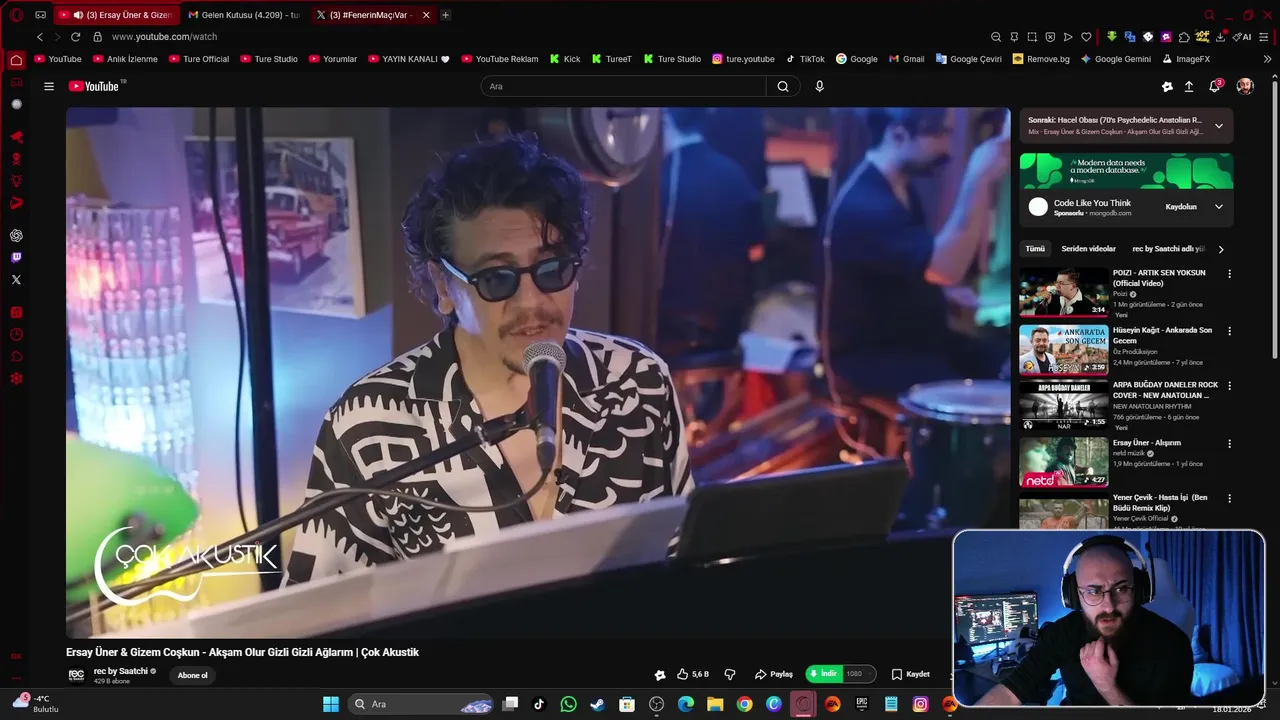Select the Seriden videolar filter chip
This screenshot has height=720, width=1280.
click(1088, 249)
